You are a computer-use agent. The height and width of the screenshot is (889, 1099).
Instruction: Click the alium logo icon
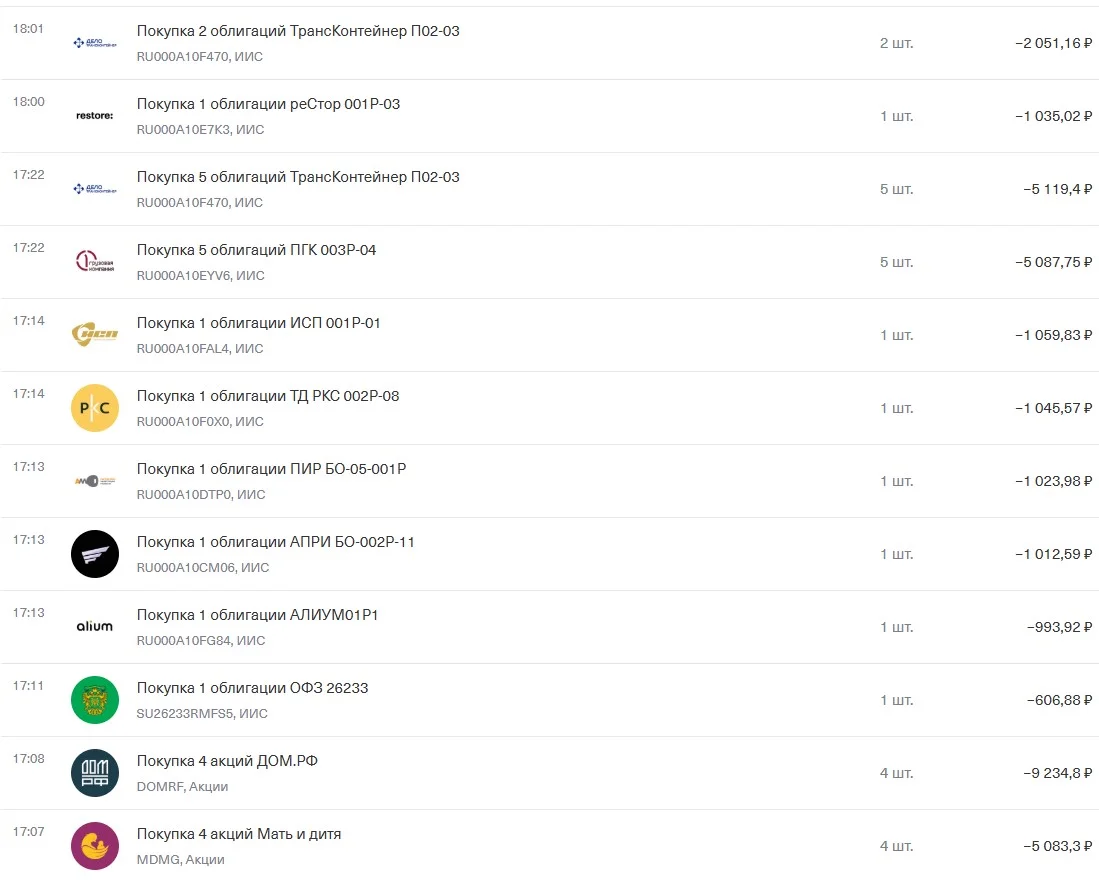95,626
